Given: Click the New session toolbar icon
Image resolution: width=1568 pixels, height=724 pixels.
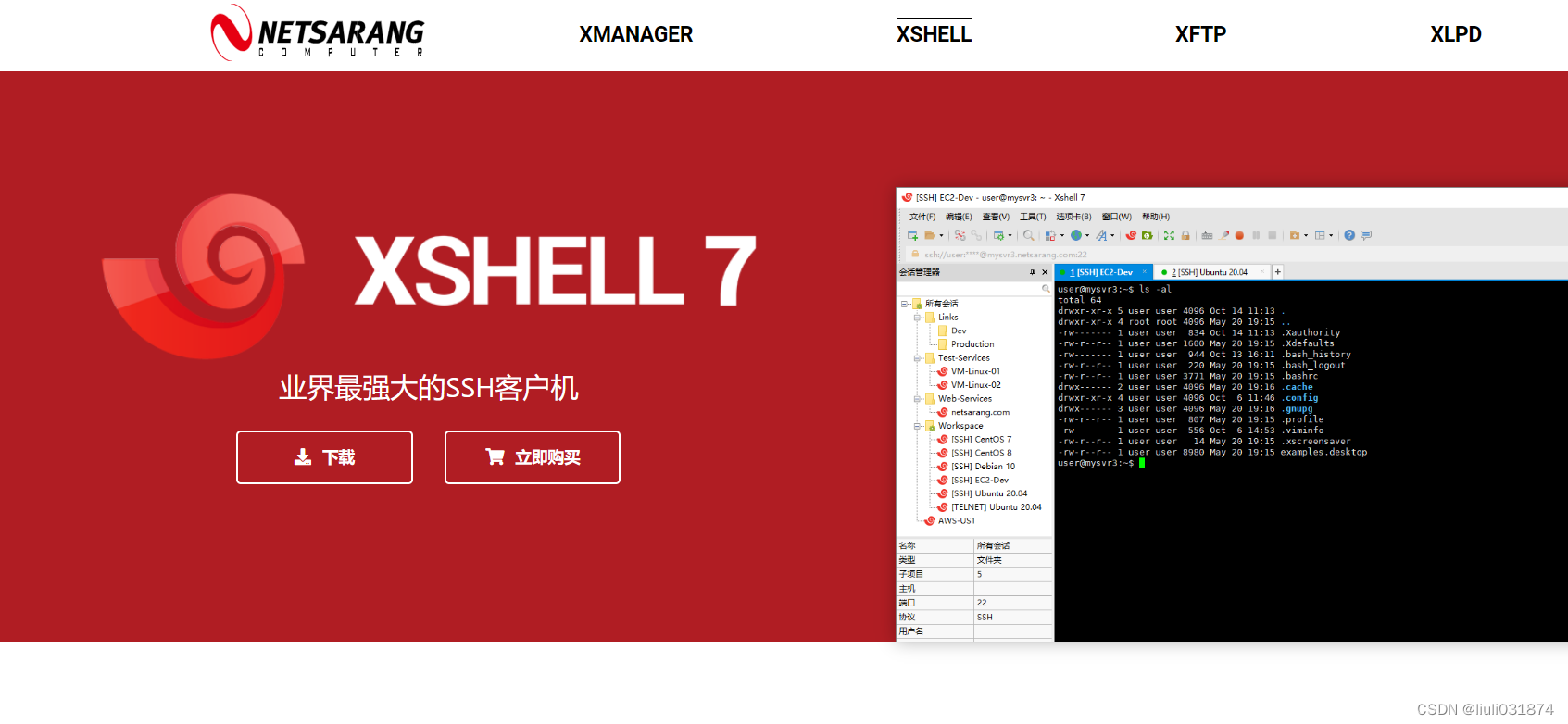Looking at the screenshot, I should tap(912, 235).
